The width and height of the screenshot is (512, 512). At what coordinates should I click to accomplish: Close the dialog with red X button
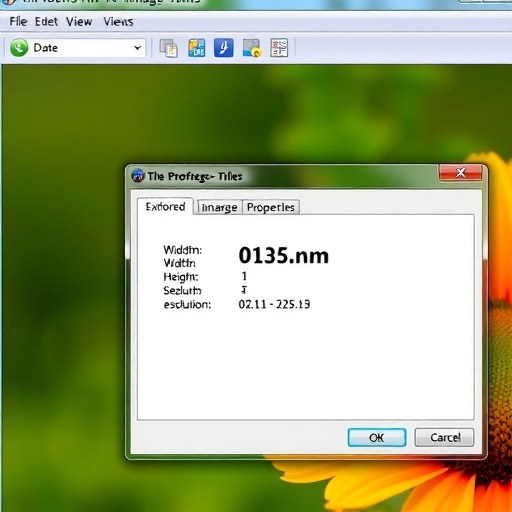460,173
